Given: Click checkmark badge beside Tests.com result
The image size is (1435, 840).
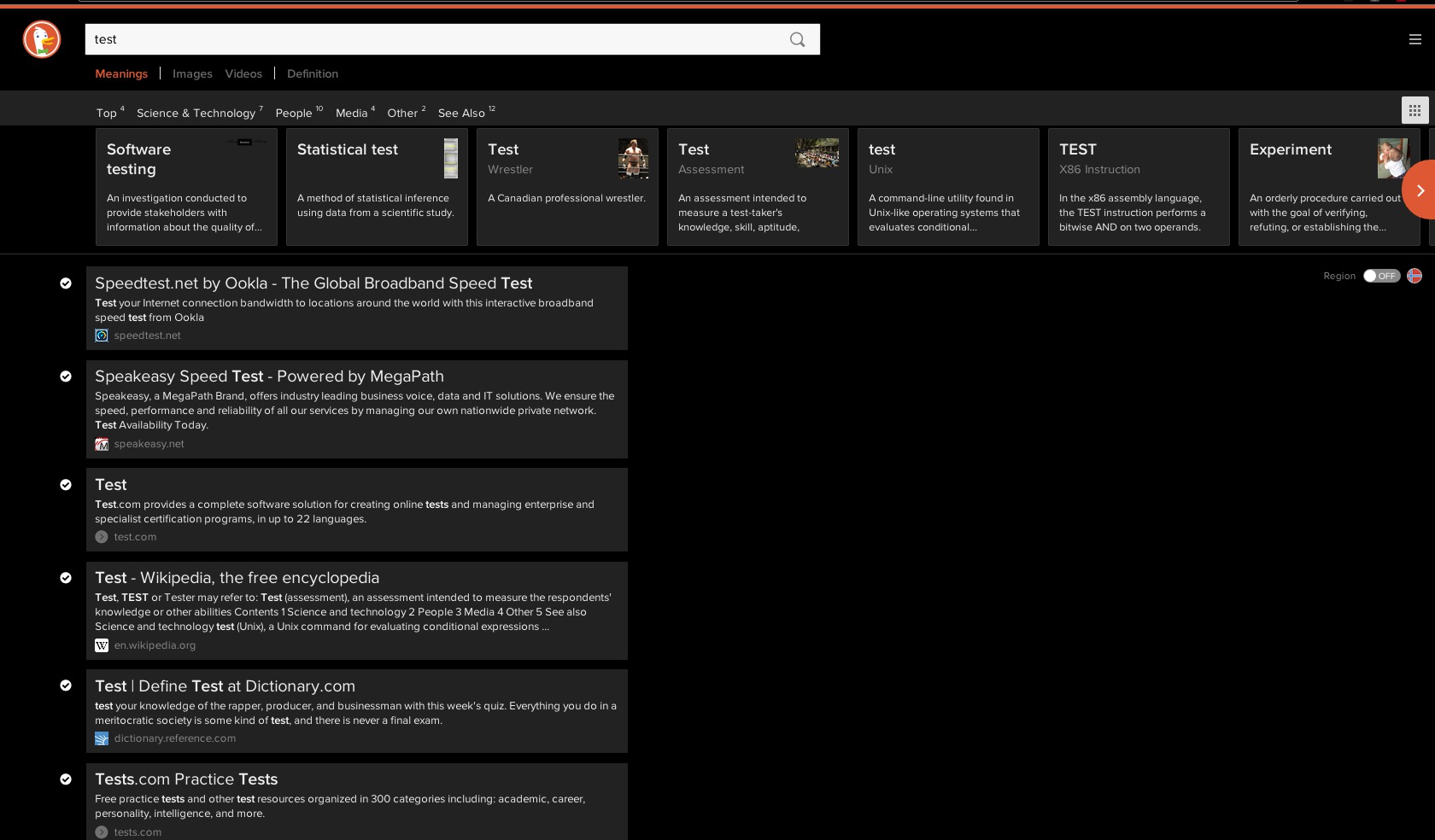Looking at the screenshot, I should click(x=66, y=779).
